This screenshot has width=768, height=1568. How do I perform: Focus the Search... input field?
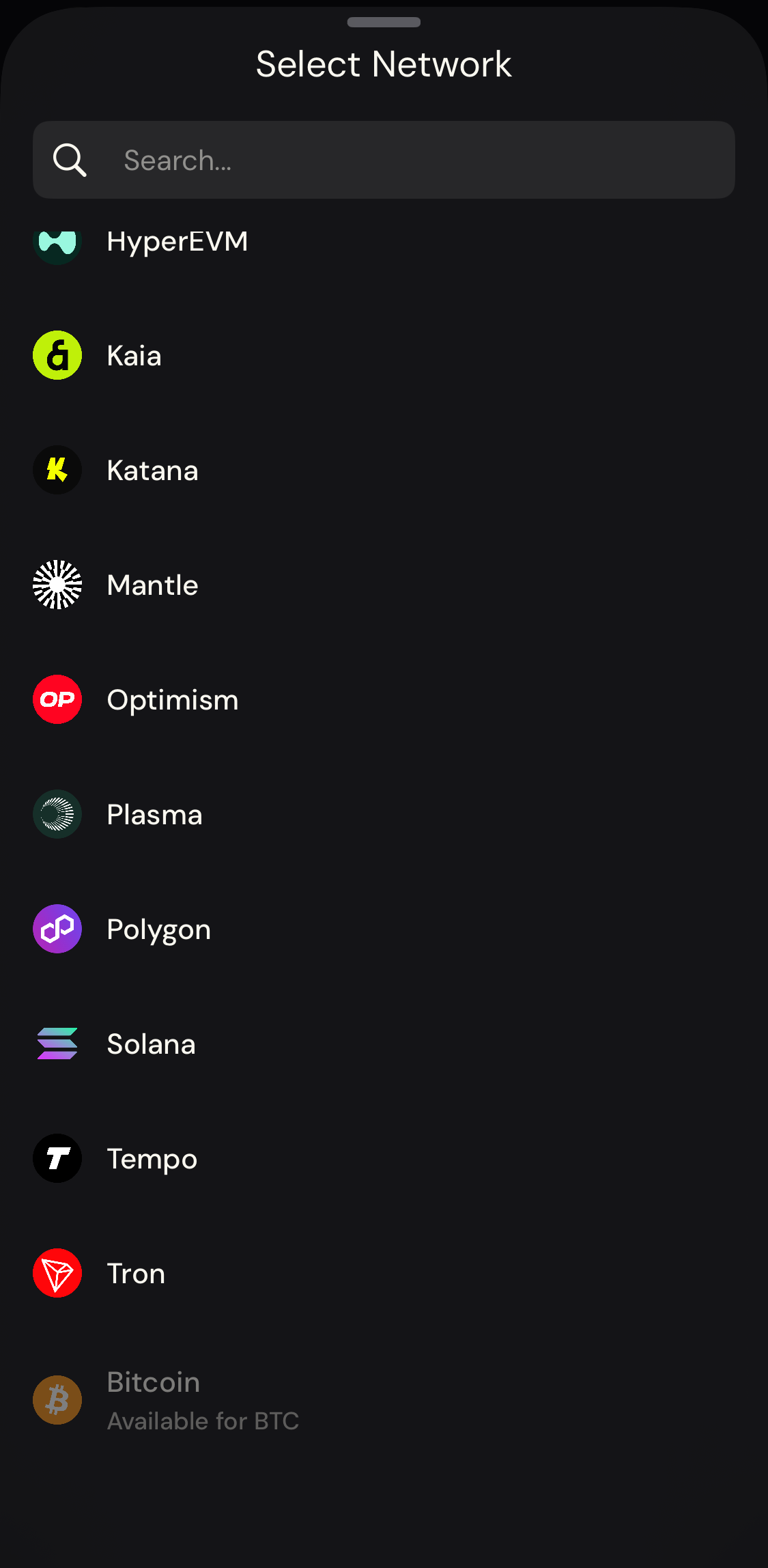[x=384, y=160]
